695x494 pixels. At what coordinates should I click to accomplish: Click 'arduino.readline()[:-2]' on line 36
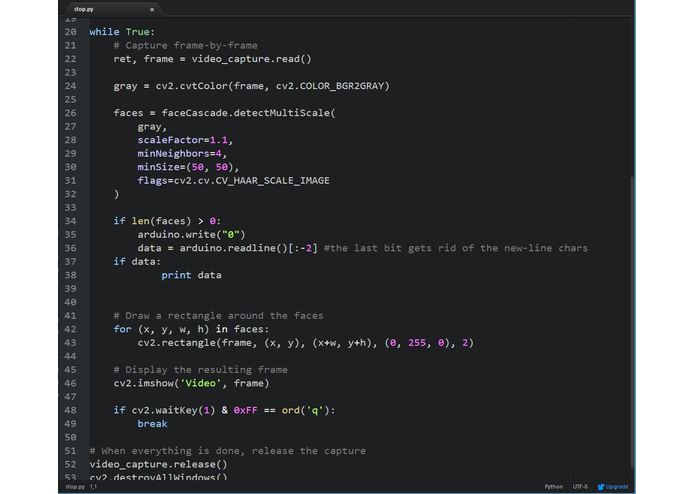point(248,248)
